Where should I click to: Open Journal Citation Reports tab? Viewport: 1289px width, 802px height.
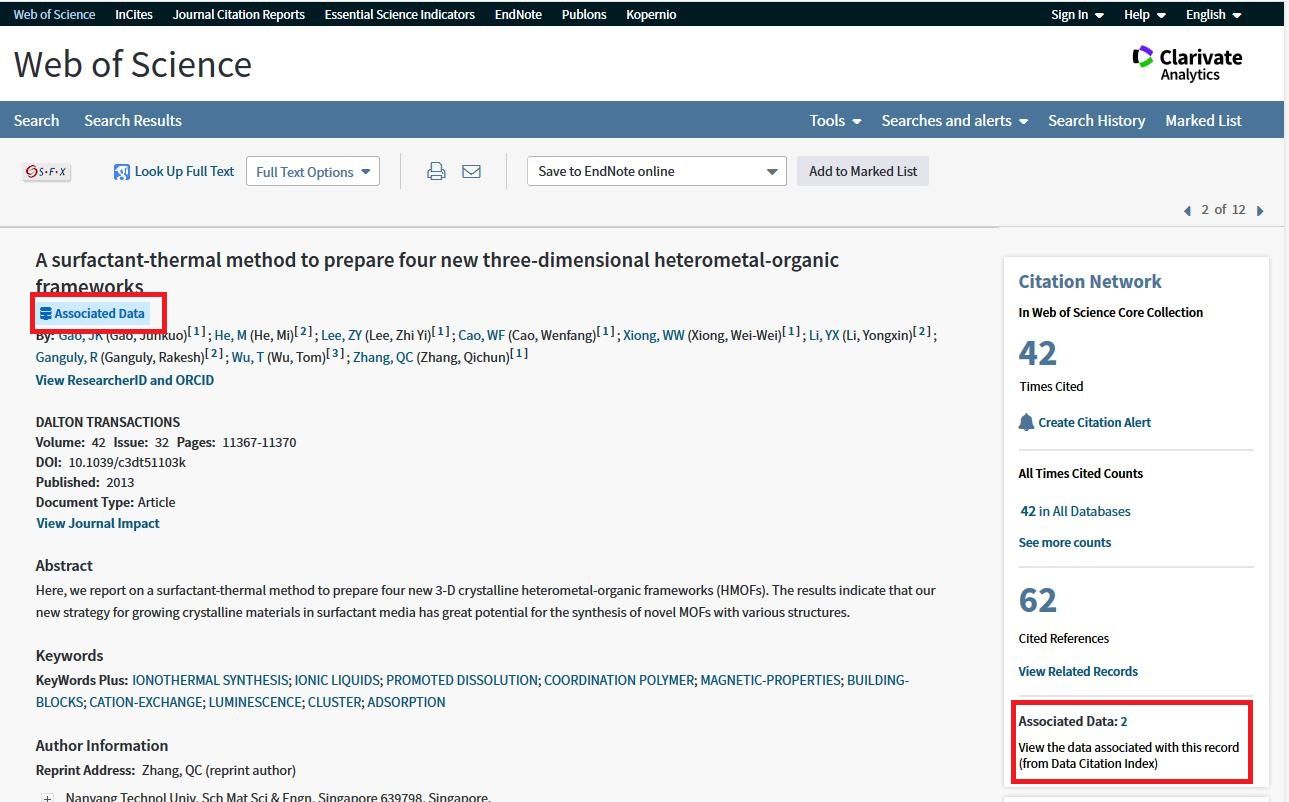pyautogui.click(x=239, y=14)
